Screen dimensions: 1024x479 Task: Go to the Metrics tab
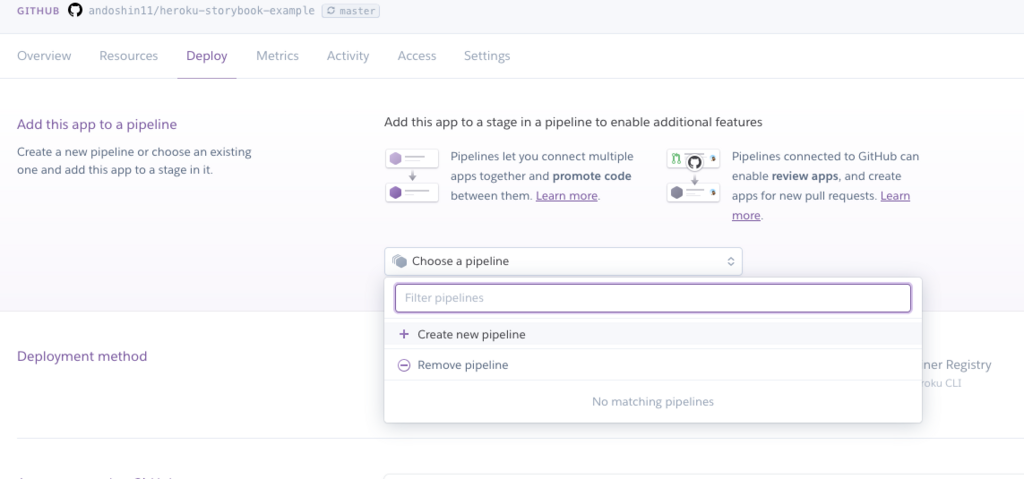(277, 56)
